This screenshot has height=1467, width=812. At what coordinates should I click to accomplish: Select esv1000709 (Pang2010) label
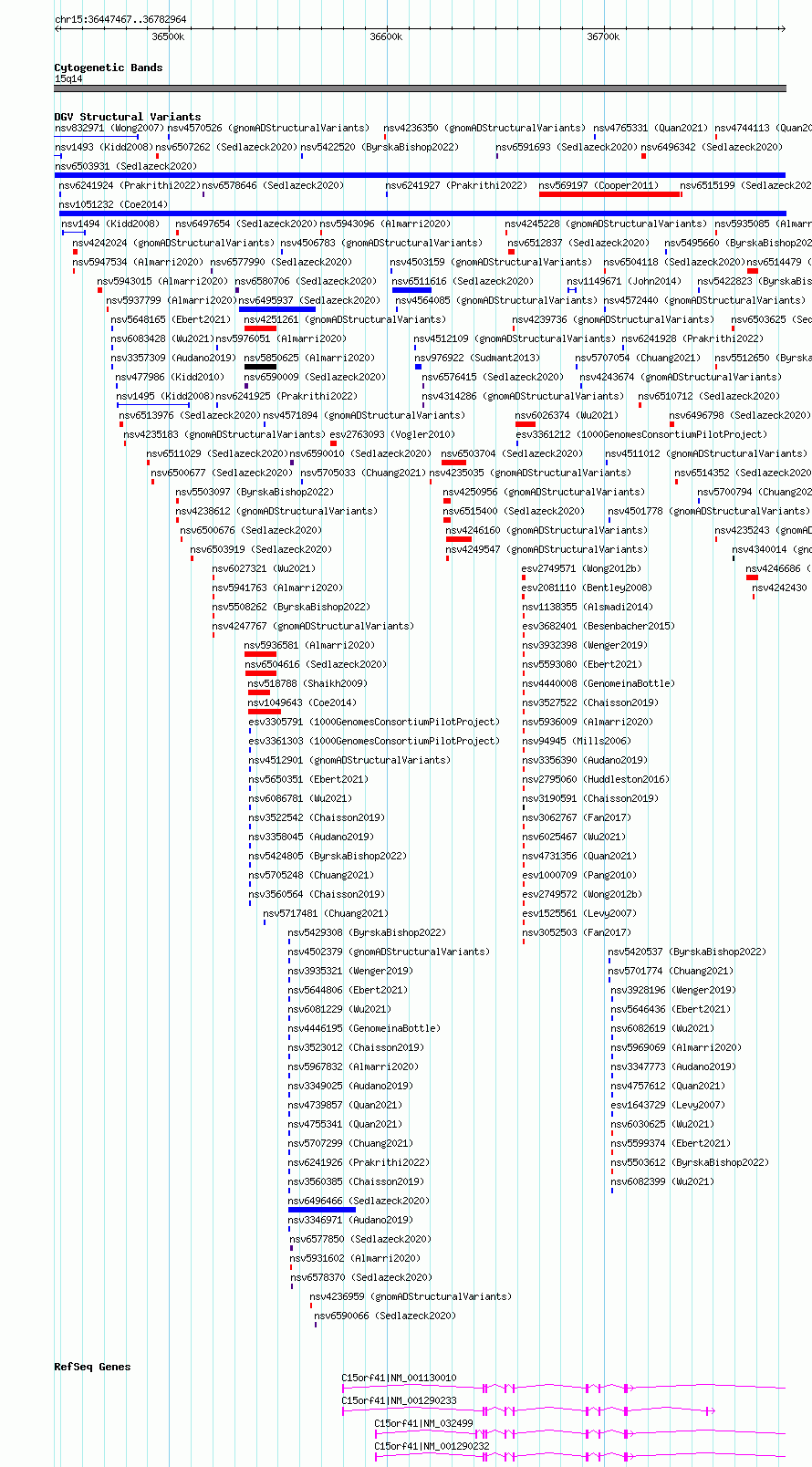[579, 875]
